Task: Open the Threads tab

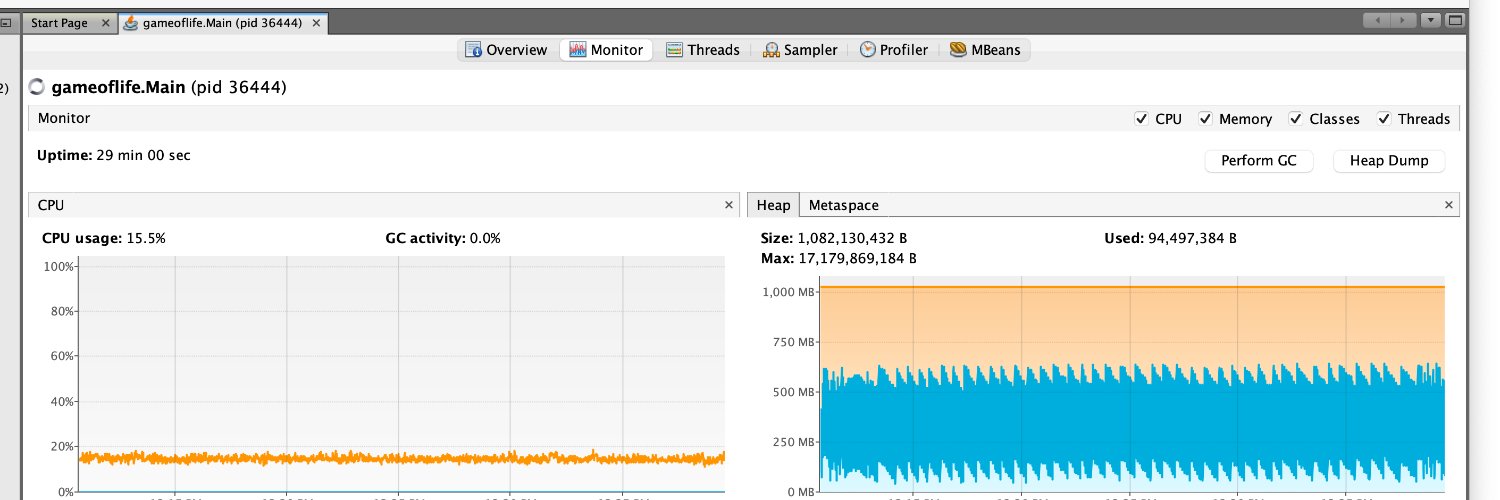Action: pos(703,50)
